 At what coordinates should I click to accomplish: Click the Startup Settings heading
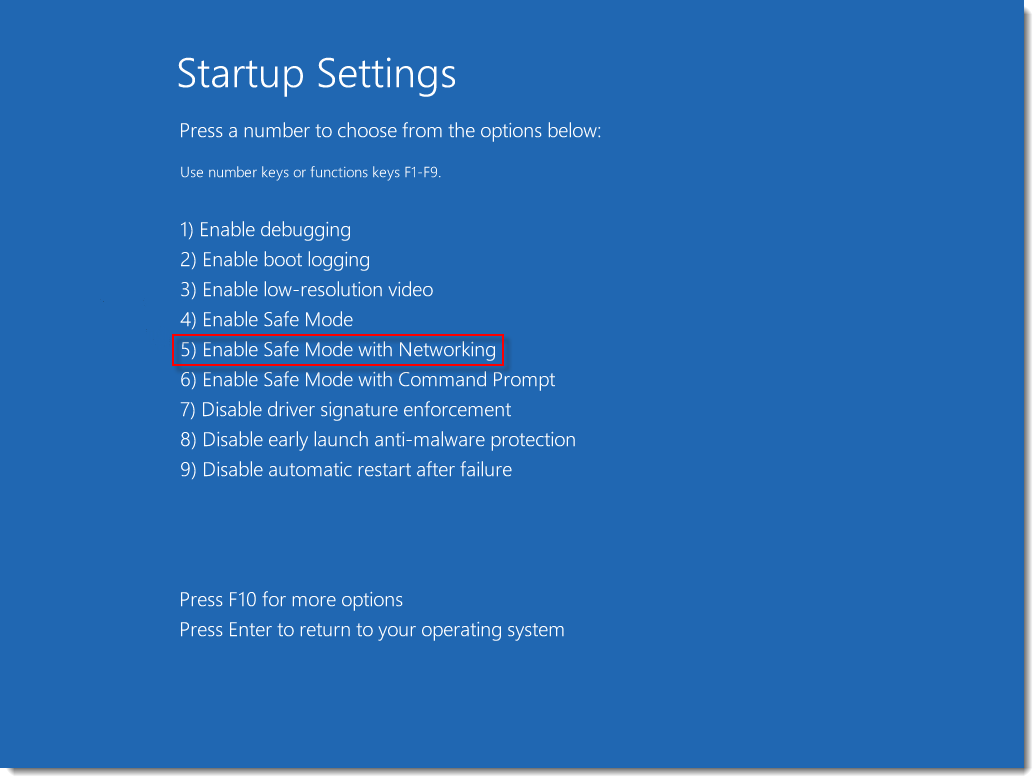pos(316,75)
